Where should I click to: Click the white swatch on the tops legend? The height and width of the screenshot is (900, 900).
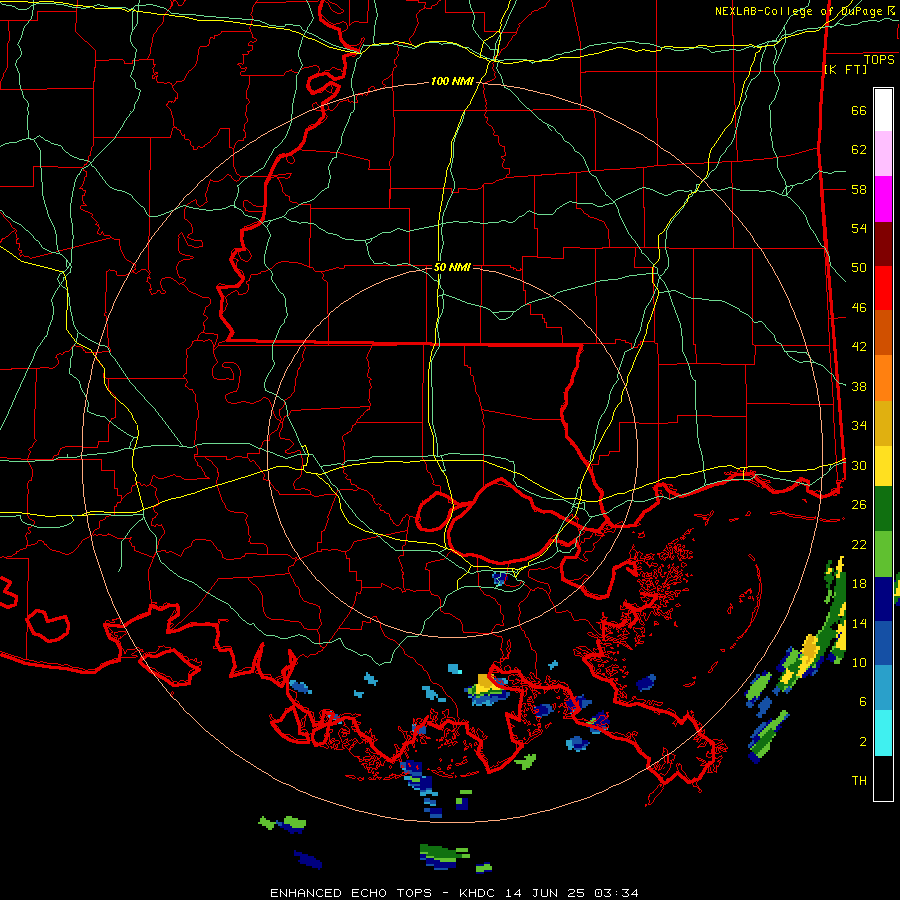pyautogui.click(x=883, y=110)
